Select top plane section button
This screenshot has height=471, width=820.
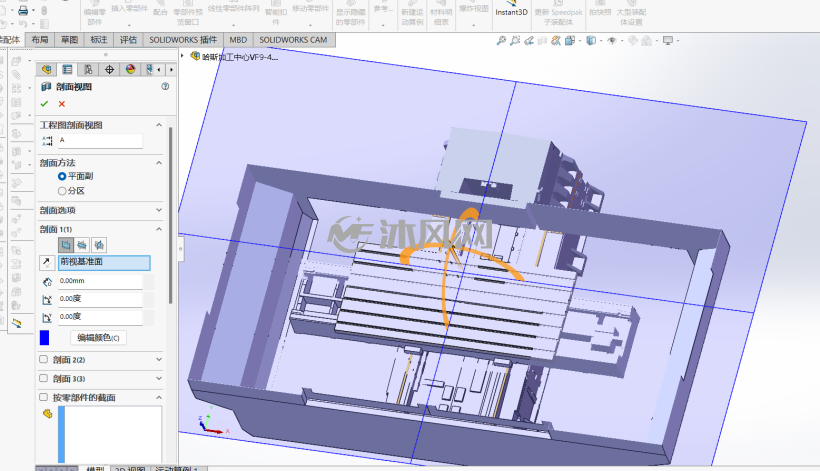[82, 245]
